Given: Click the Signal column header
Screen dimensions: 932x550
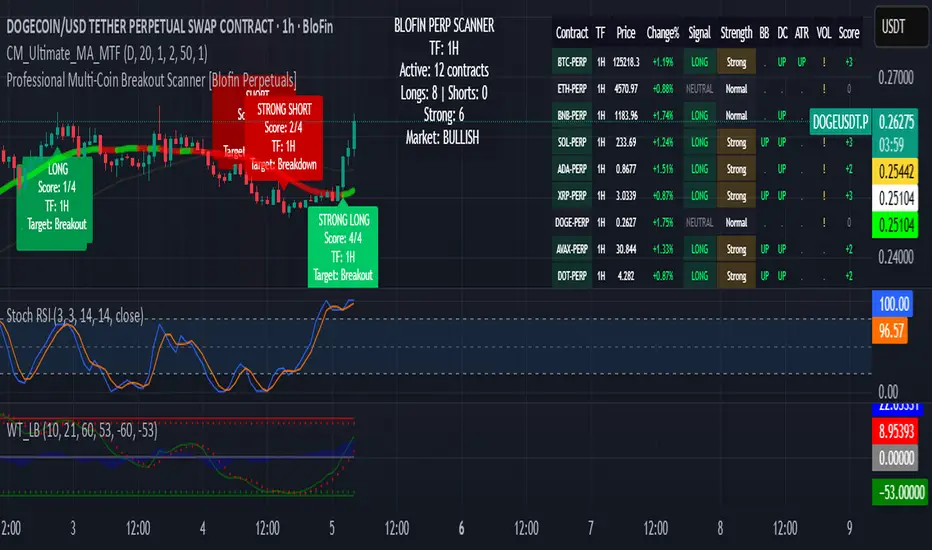Looking at the screenshot, I should click(700, 33).
